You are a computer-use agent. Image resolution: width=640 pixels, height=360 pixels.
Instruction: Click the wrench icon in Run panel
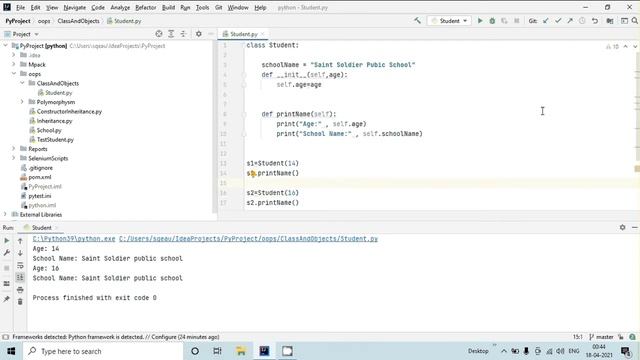7,253
